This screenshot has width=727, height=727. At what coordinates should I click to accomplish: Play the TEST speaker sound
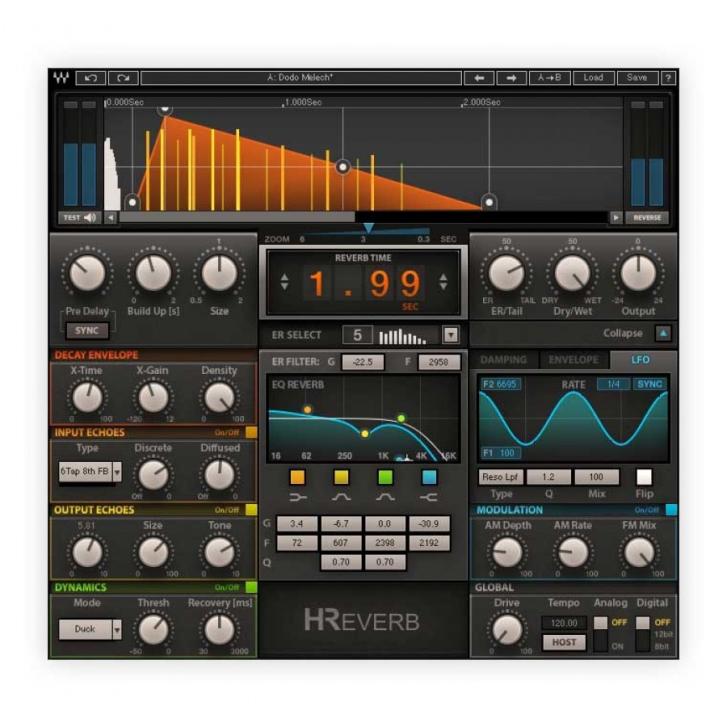80,217
